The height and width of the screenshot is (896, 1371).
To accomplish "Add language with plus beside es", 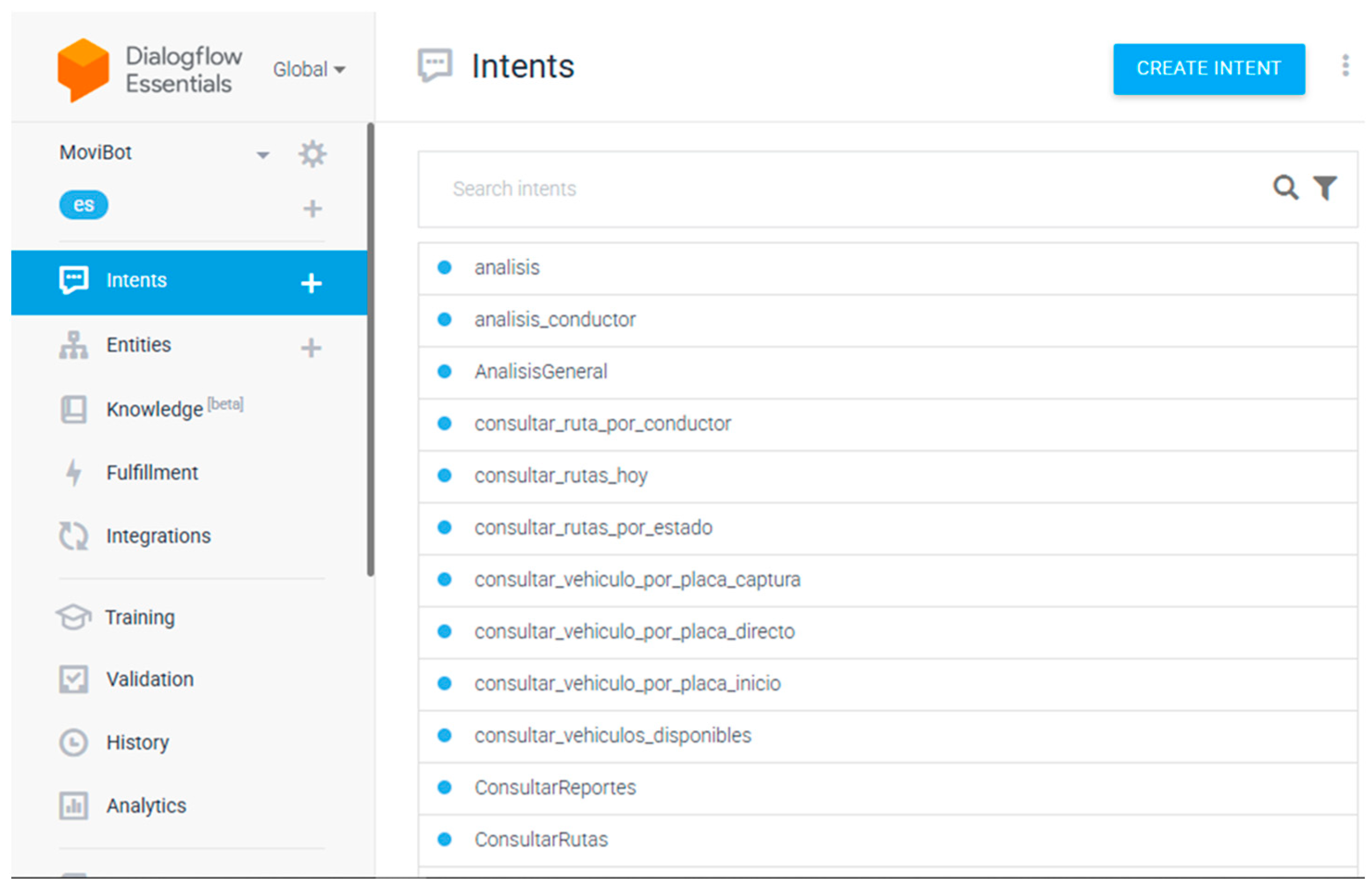I will coord(312,208).
